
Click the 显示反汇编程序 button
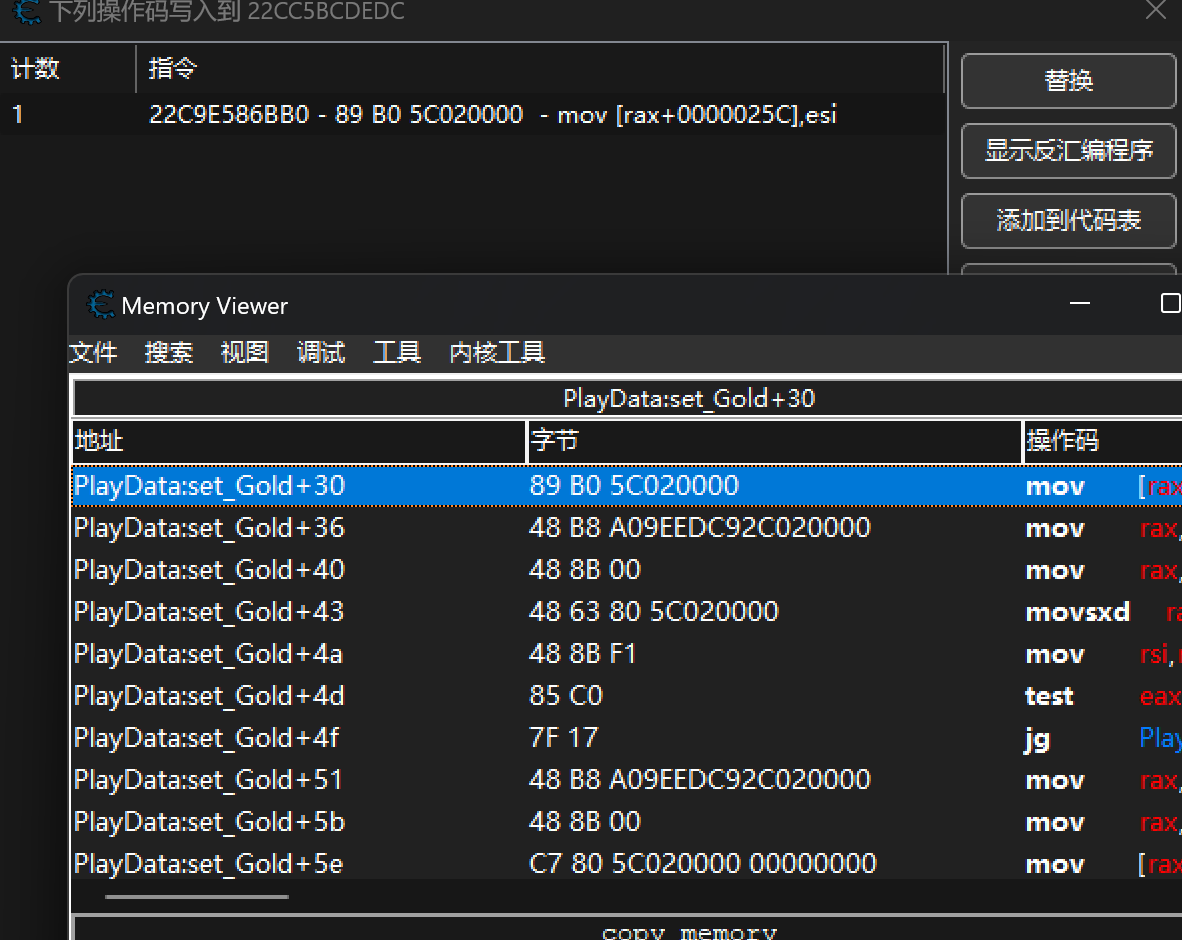(1068, 151)
